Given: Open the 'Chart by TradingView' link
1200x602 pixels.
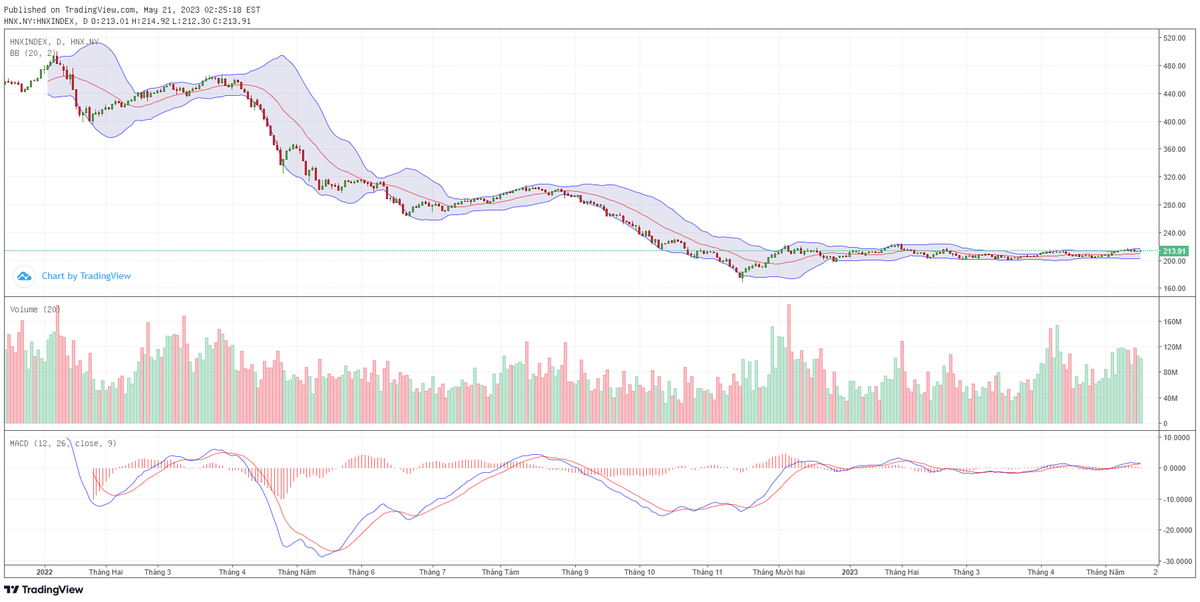Looking at the screenshot, I should [x=85, y=276].
